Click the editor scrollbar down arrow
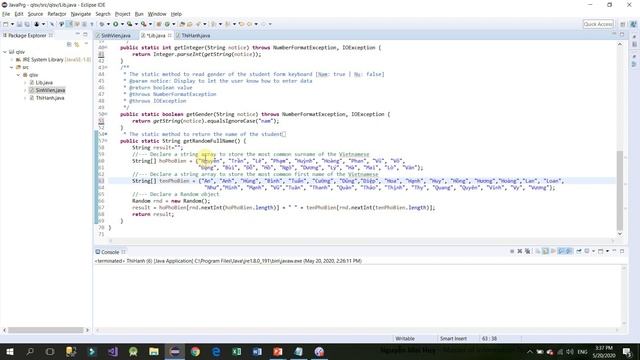 coord(620,234)
